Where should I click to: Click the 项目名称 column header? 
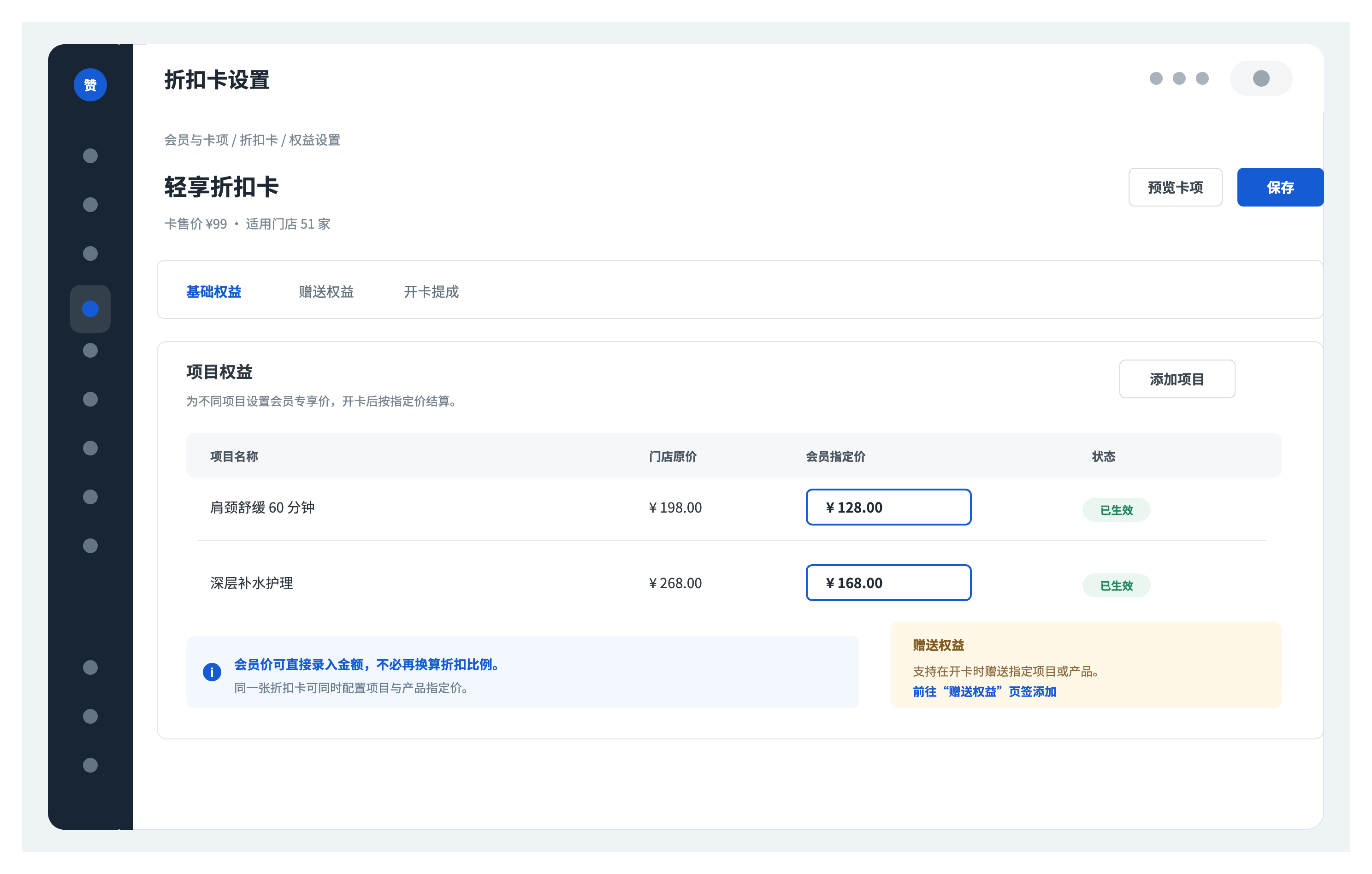coord(234,456)
